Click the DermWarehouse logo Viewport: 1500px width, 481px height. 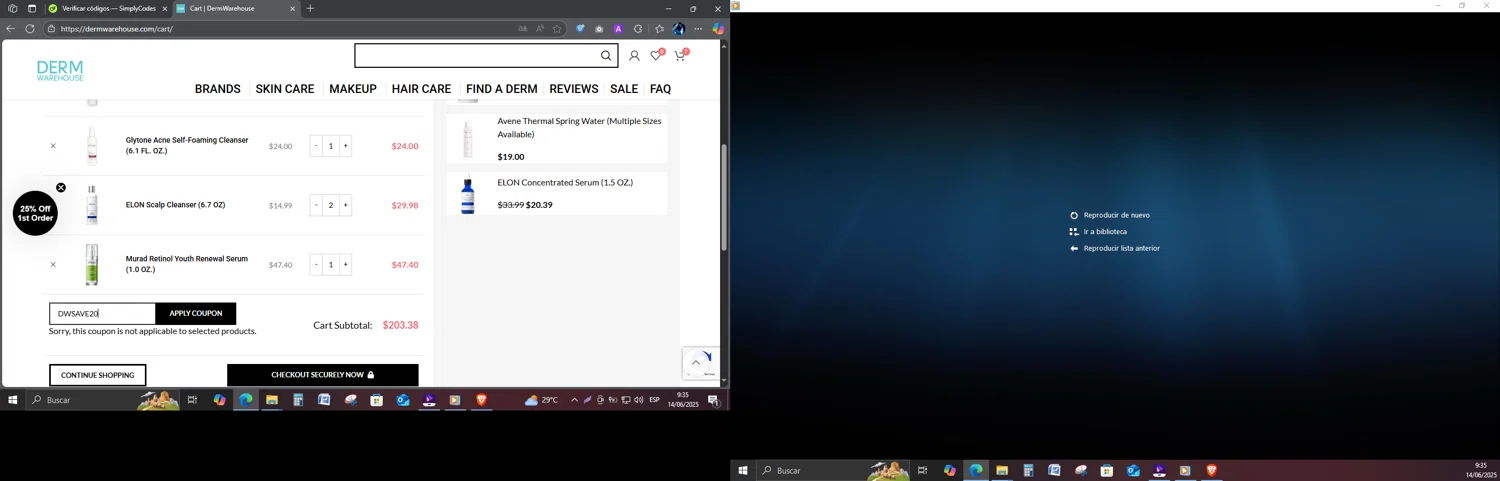tap(60, 70)
